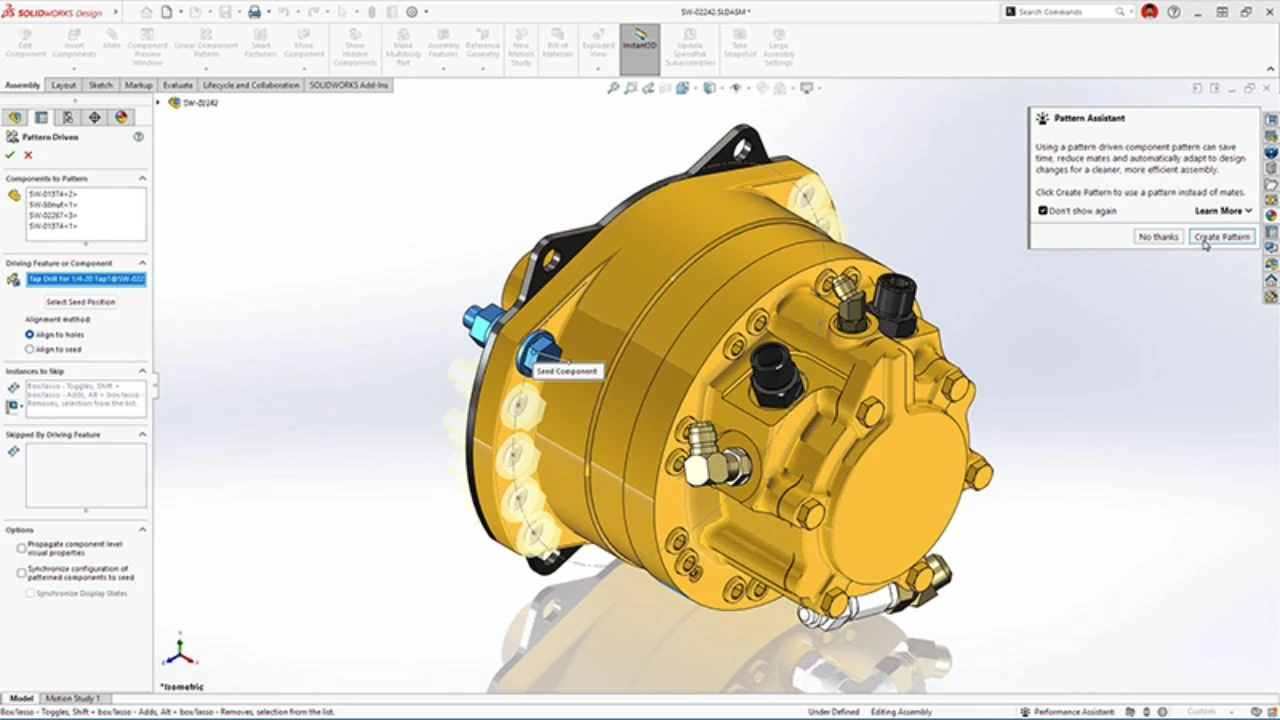Open the display monitor view settings icon

point(807,88)
